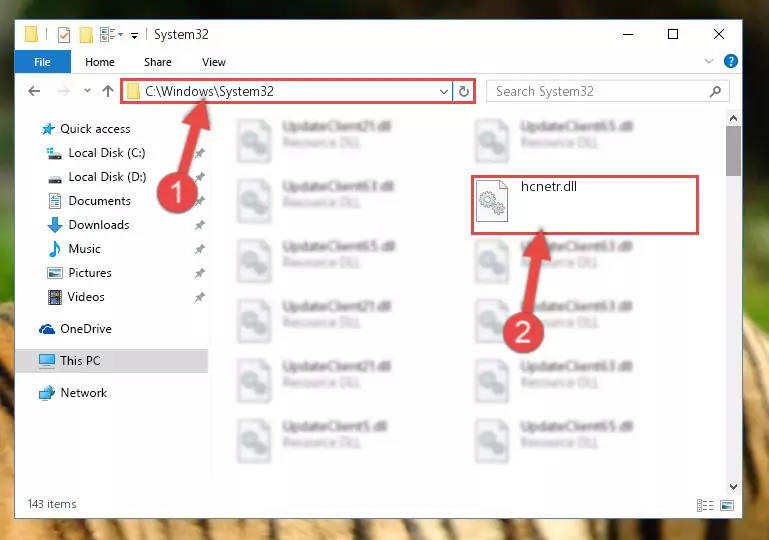Click the New folder icon in title bar
The width and height of the screenshot is (769, 540).
point(86,35)
